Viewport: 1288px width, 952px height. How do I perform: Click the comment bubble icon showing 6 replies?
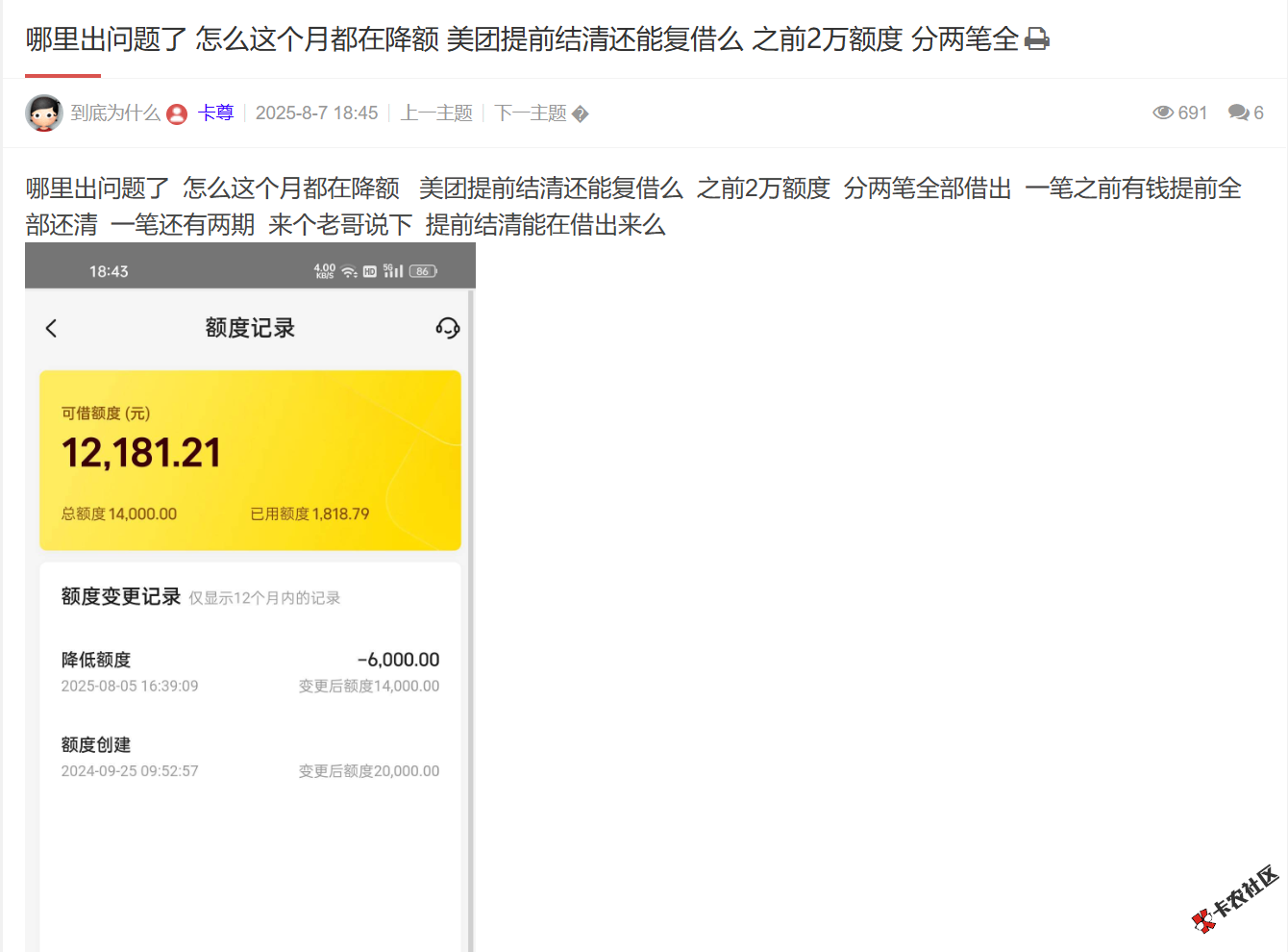pyautogui.click(x=1237, y=113)
